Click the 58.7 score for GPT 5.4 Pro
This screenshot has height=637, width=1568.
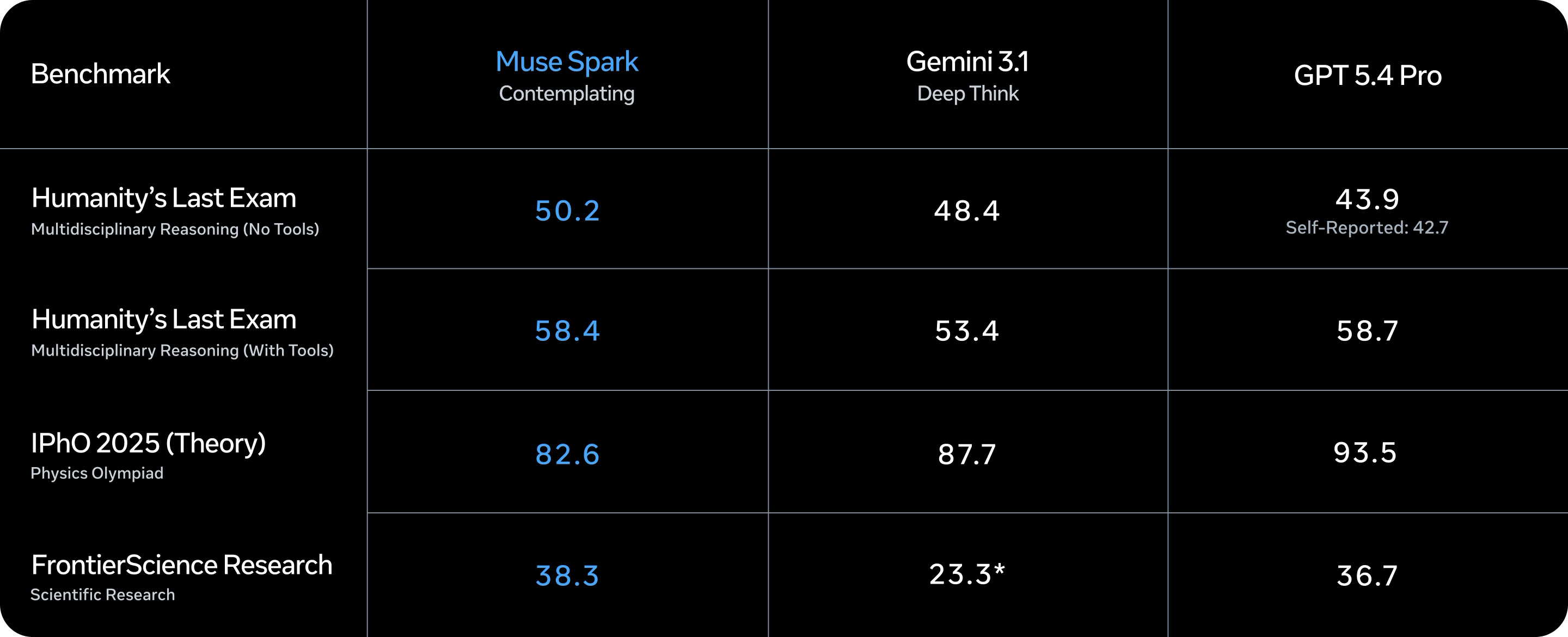(x=1367, y=330)
